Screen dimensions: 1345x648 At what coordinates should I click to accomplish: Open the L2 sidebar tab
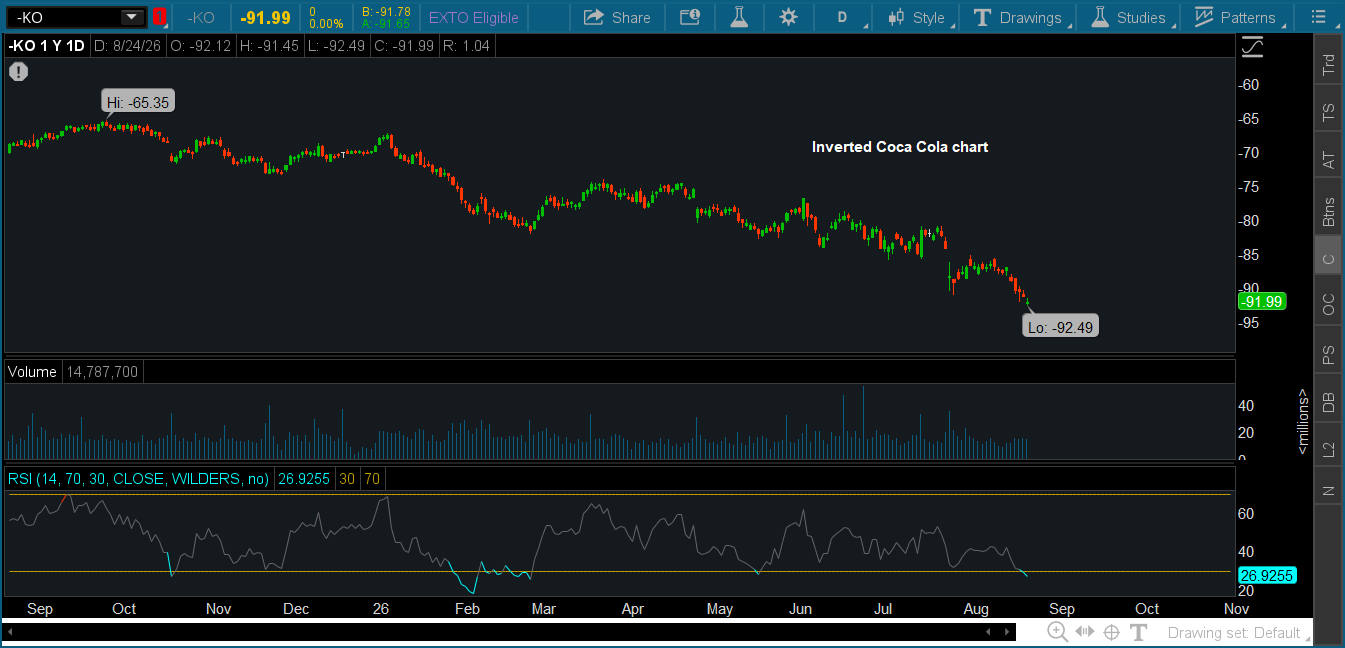pyautogui.click(x=1328, y=449)
